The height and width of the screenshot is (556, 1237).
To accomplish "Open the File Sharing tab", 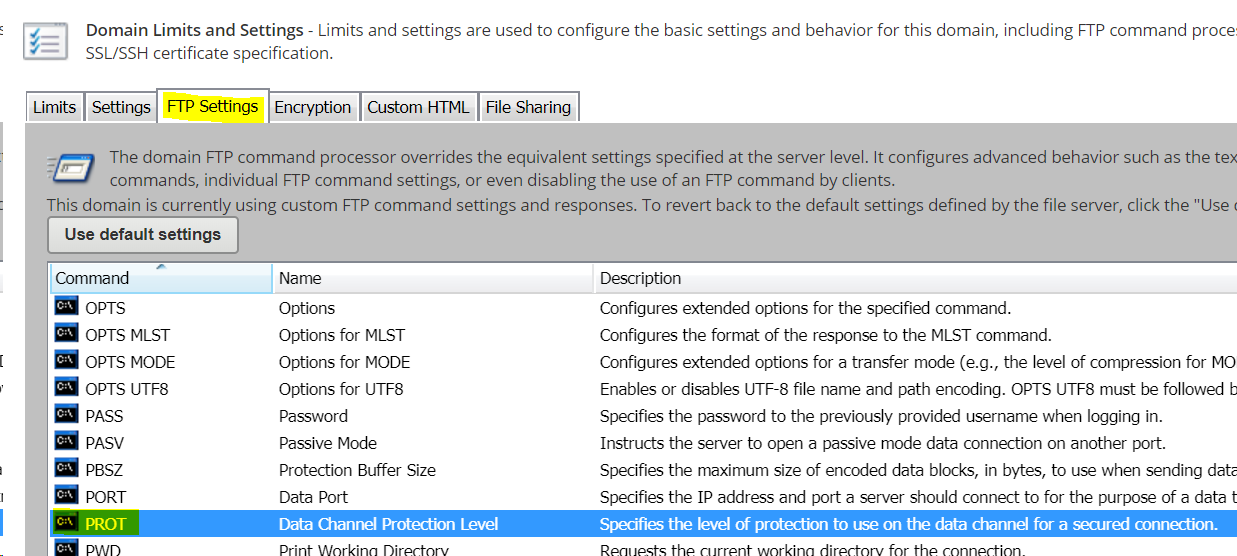I will pyautogui.click(x=528, y=107).
